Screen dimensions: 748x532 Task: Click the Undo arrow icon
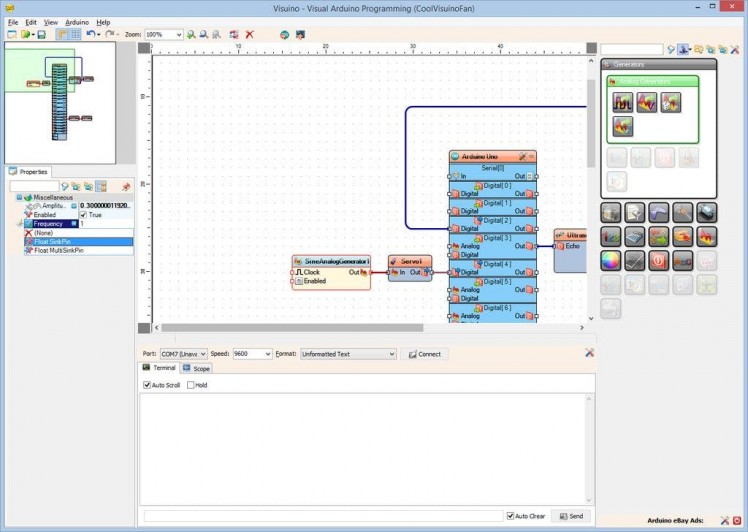[x=90, y=34]
